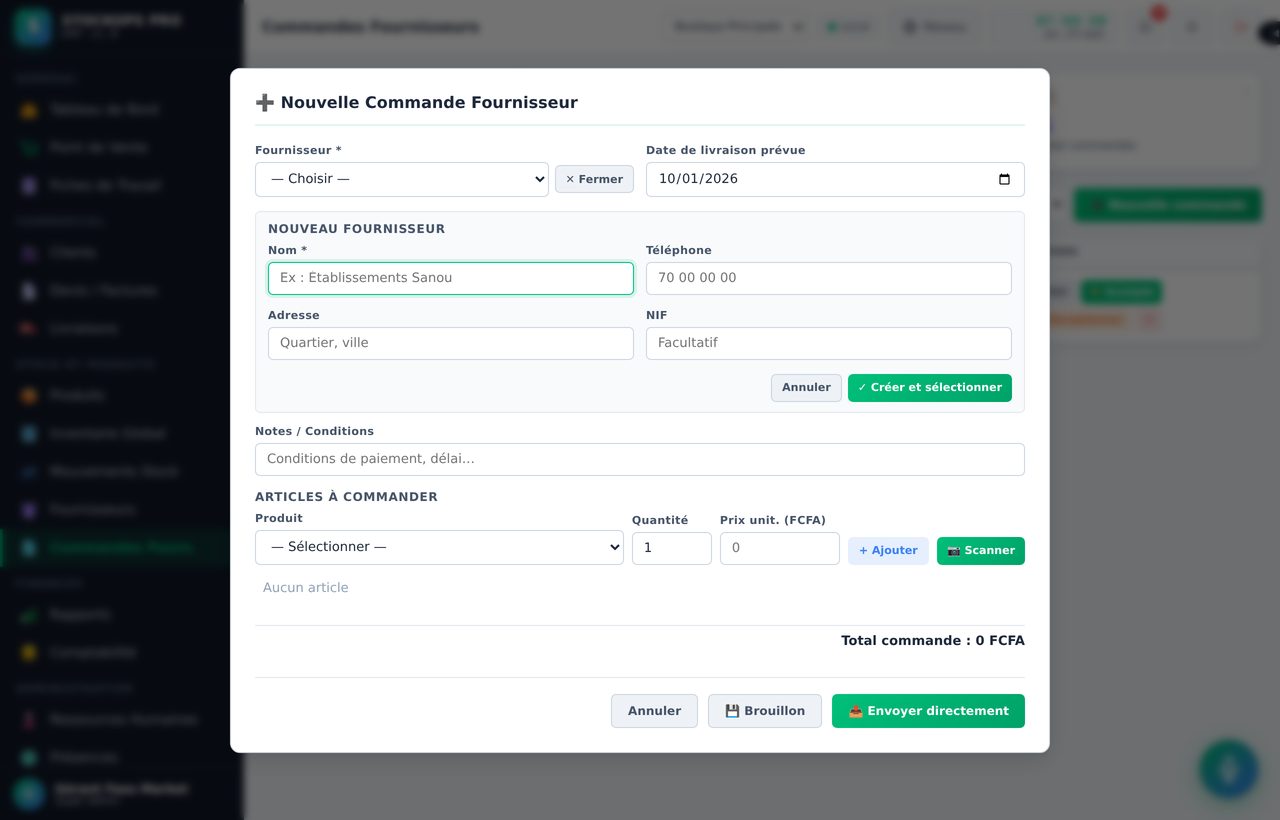
Task: Select the NIF Facultatif field
Action: [x=829, y=343]
